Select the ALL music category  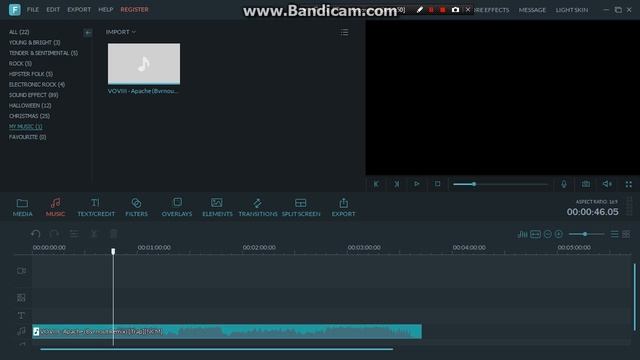pos(19,32)
